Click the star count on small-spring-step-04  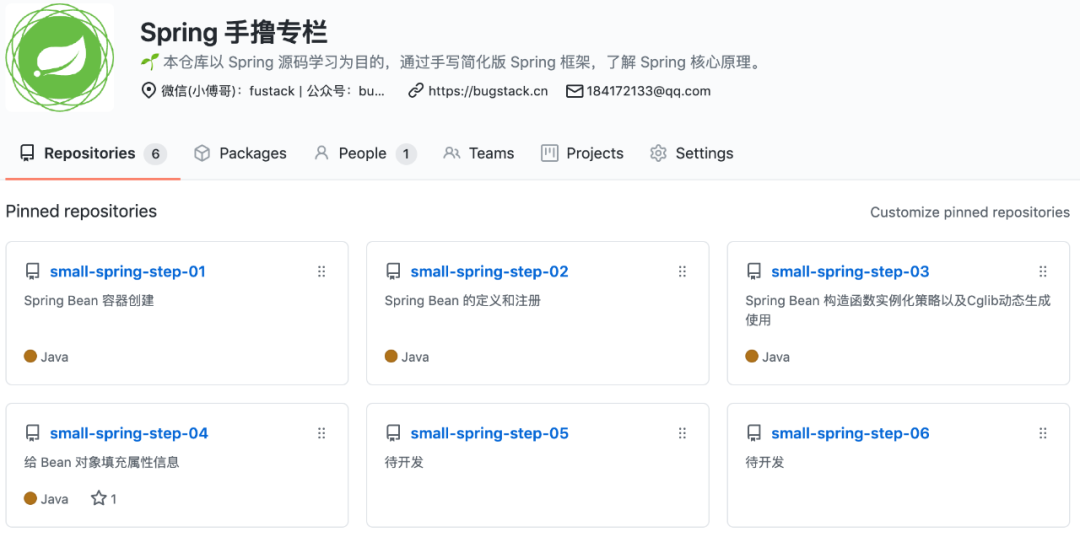tap(104, 498)
